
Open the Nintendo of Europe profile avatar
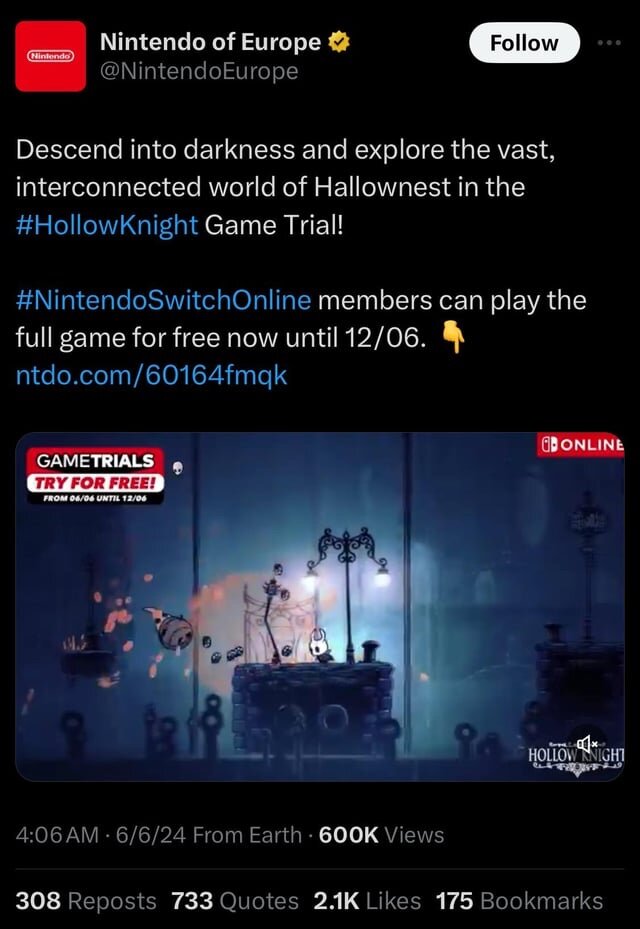tap(50, 56)
